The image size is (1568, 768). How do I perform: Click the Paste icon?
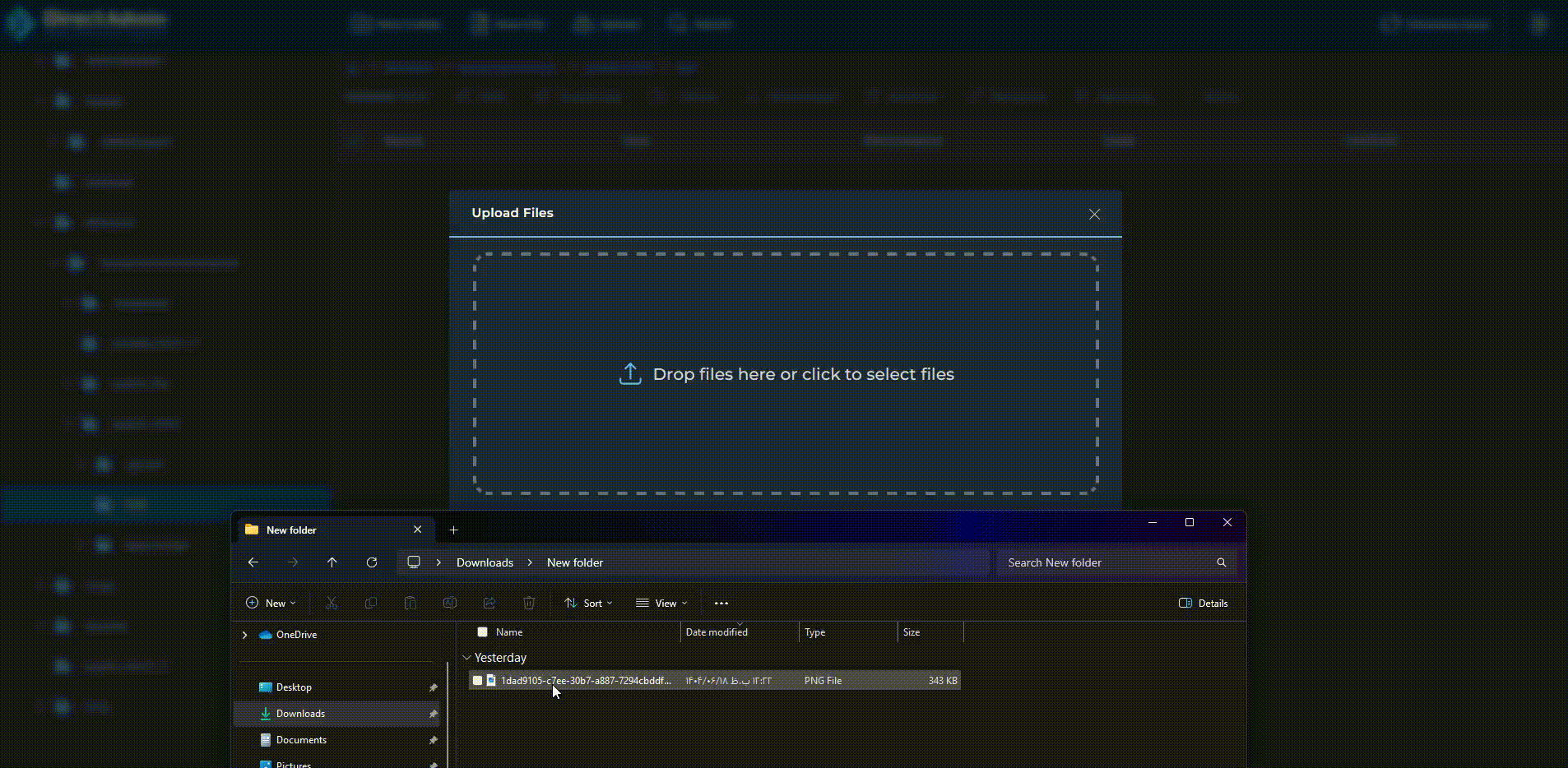(411, 603)
